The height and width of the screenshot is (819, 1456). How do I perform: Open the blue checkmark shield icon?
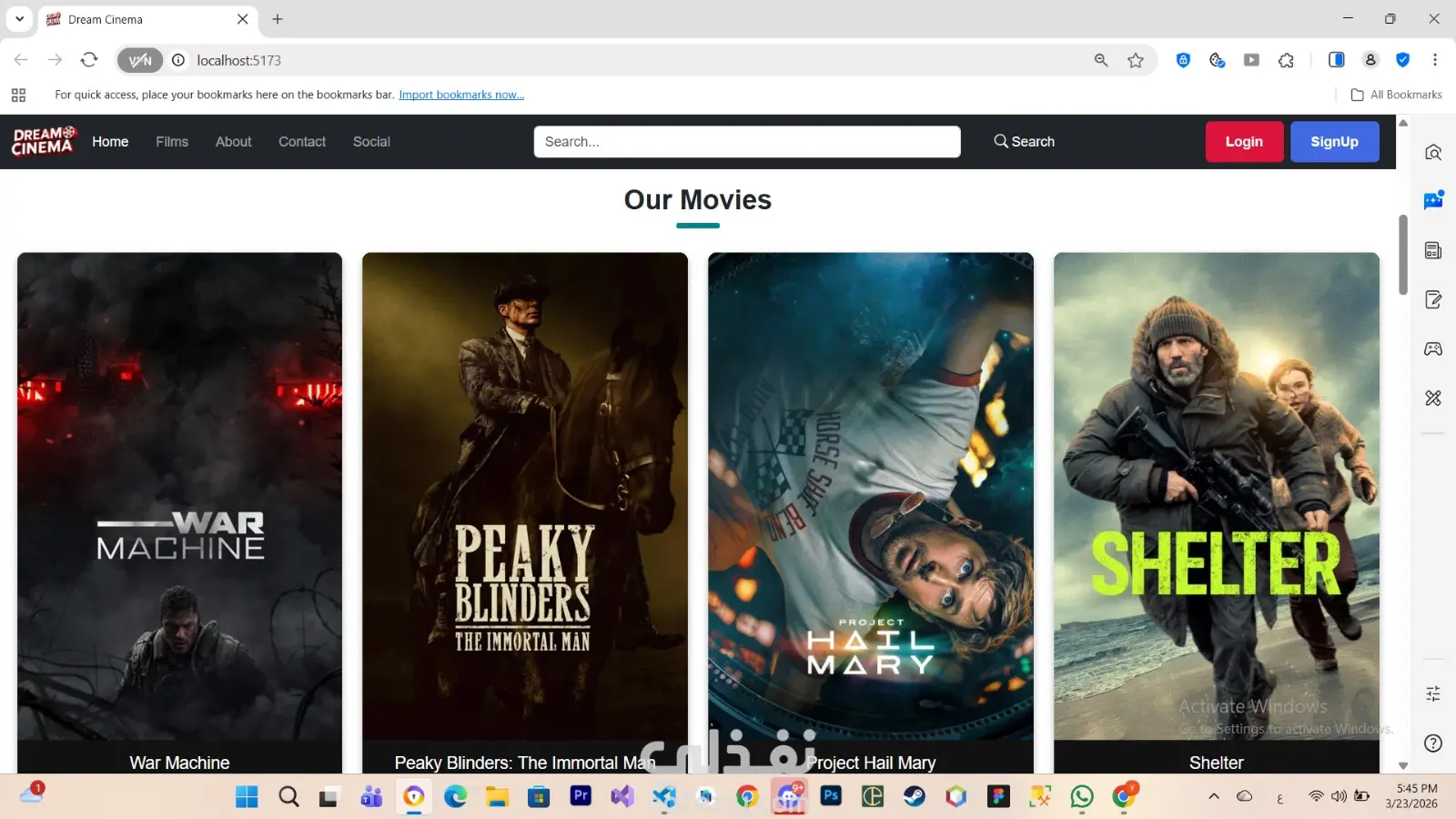click(1402, 60)
